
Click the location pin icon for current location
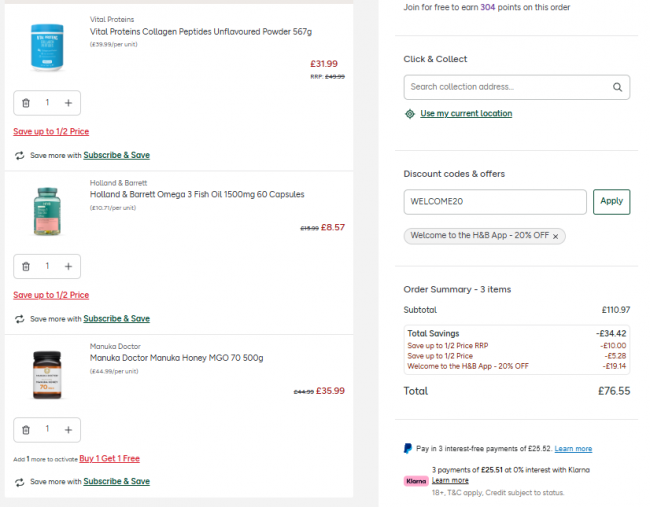[409, 114]
